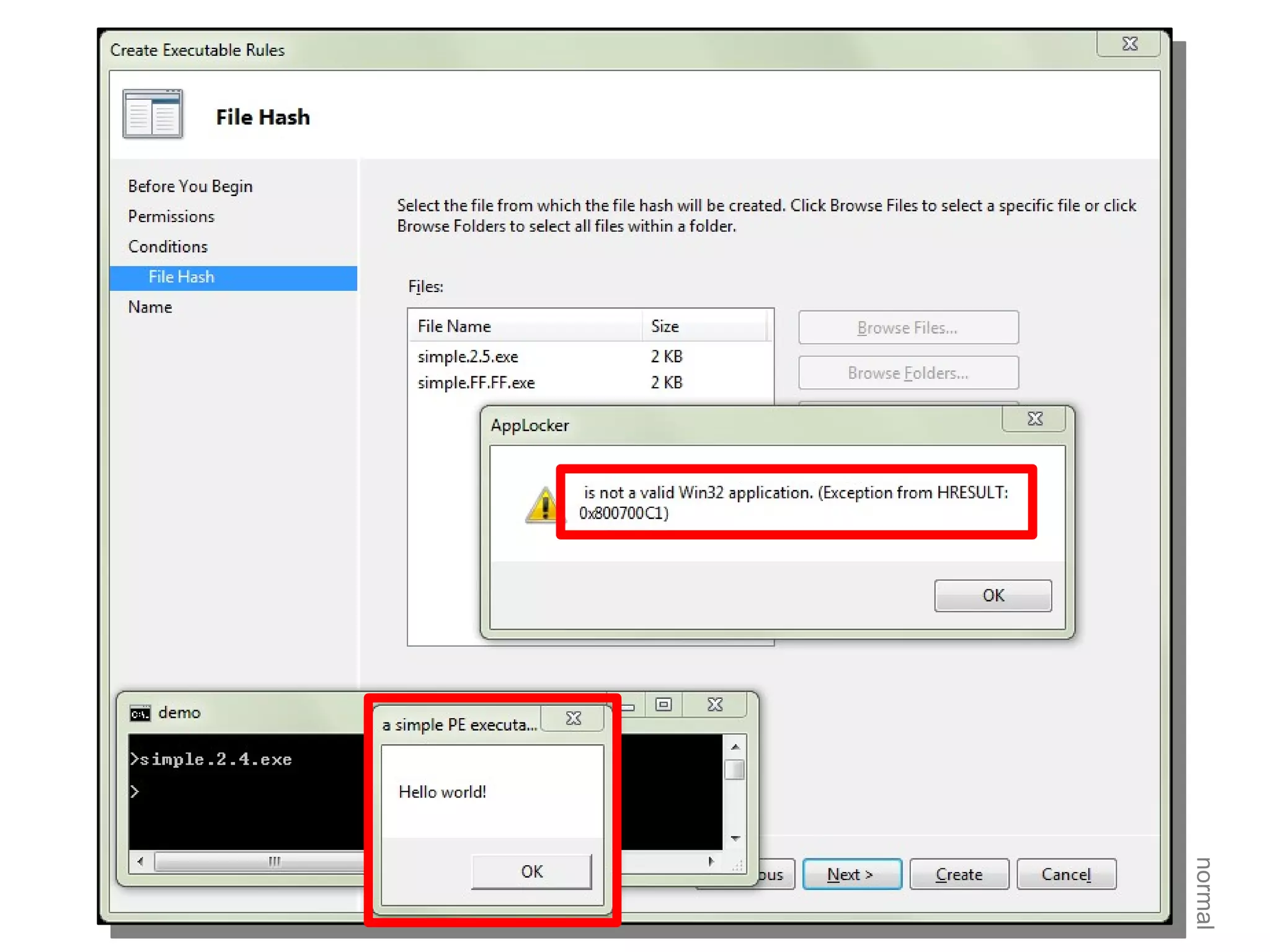Click OK in the AppLocker dialog
Viewport: 1270px width, 952px height.
992,595
